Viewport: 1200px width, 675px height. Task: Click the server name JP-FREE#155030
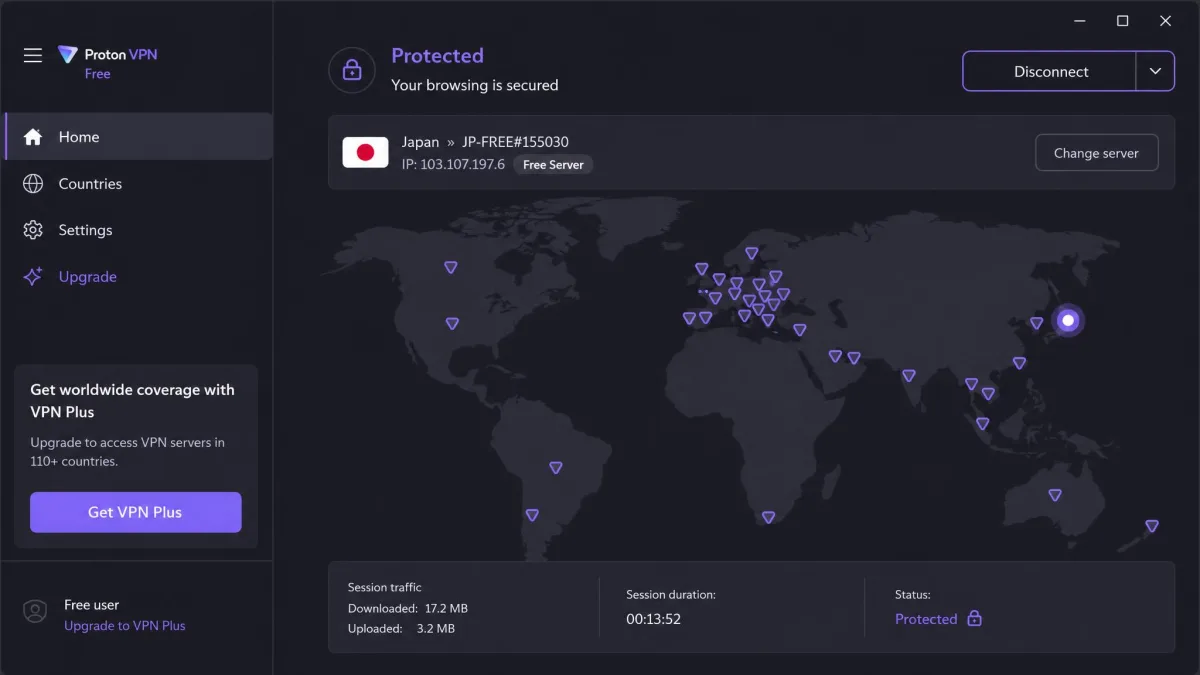(x=515, y=142)
